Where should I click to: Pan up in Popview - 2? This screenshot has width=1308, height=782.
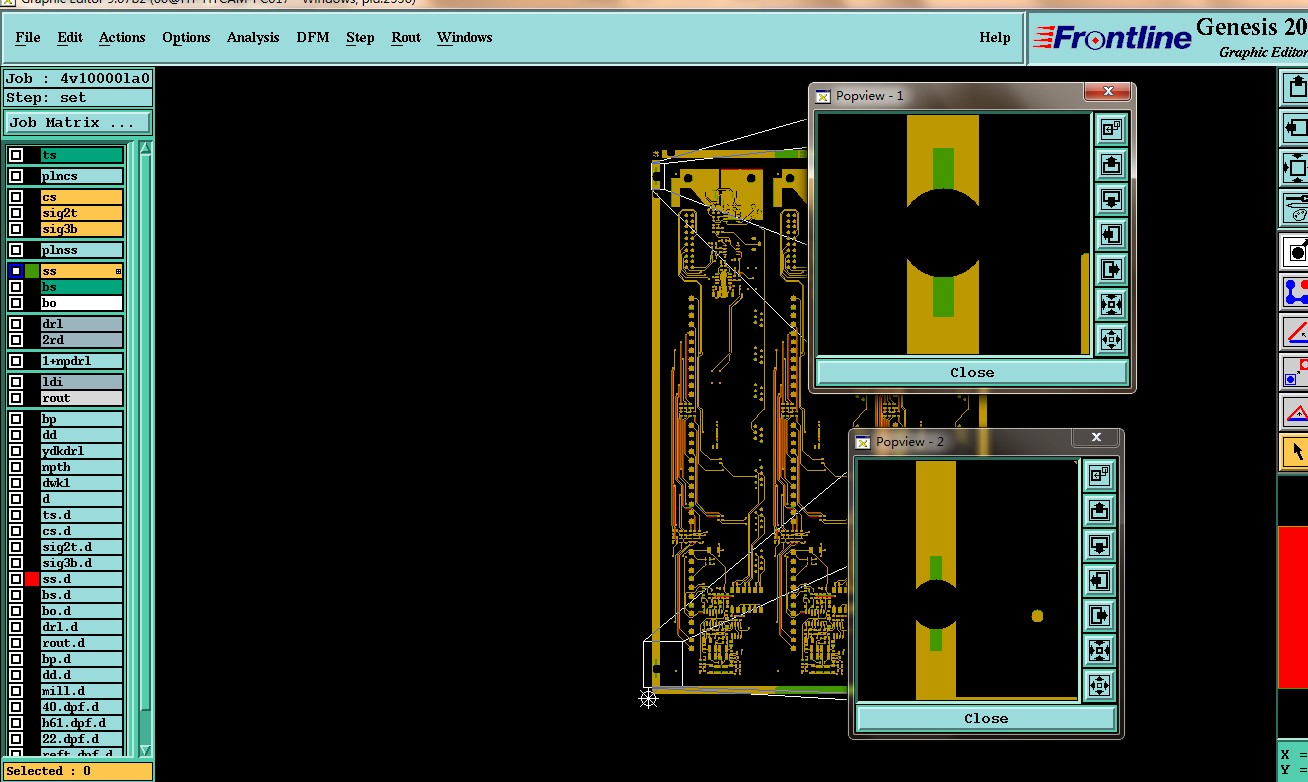tap(1099, 510)
